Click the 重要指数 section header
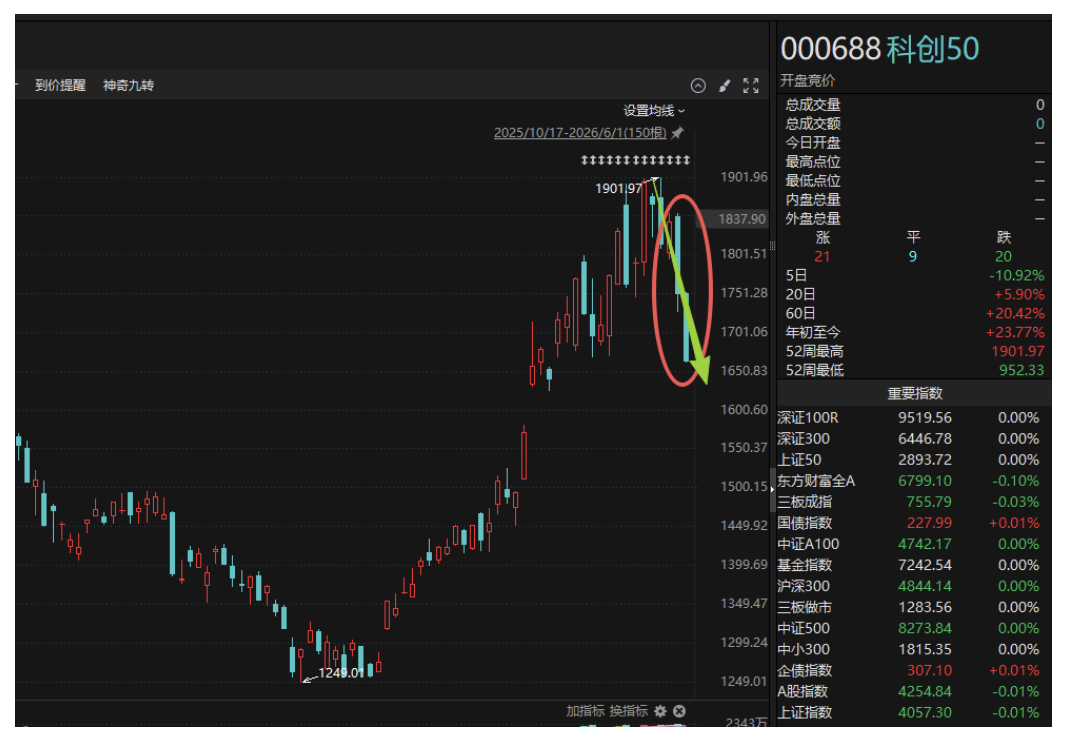 coord(914,393)
